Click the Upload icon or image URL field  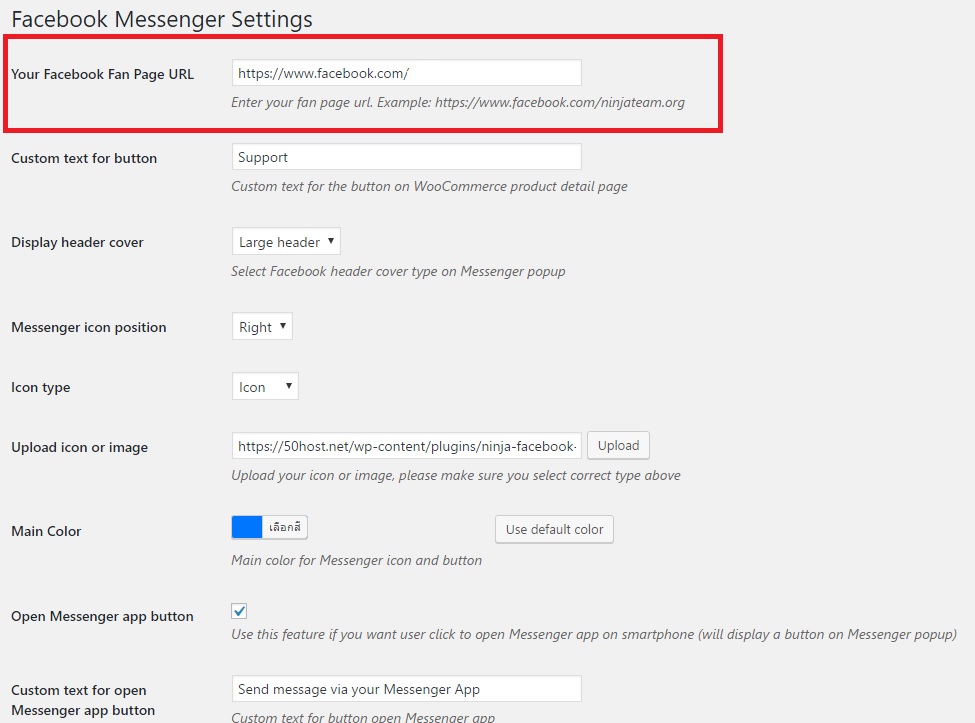click(407, 446)
